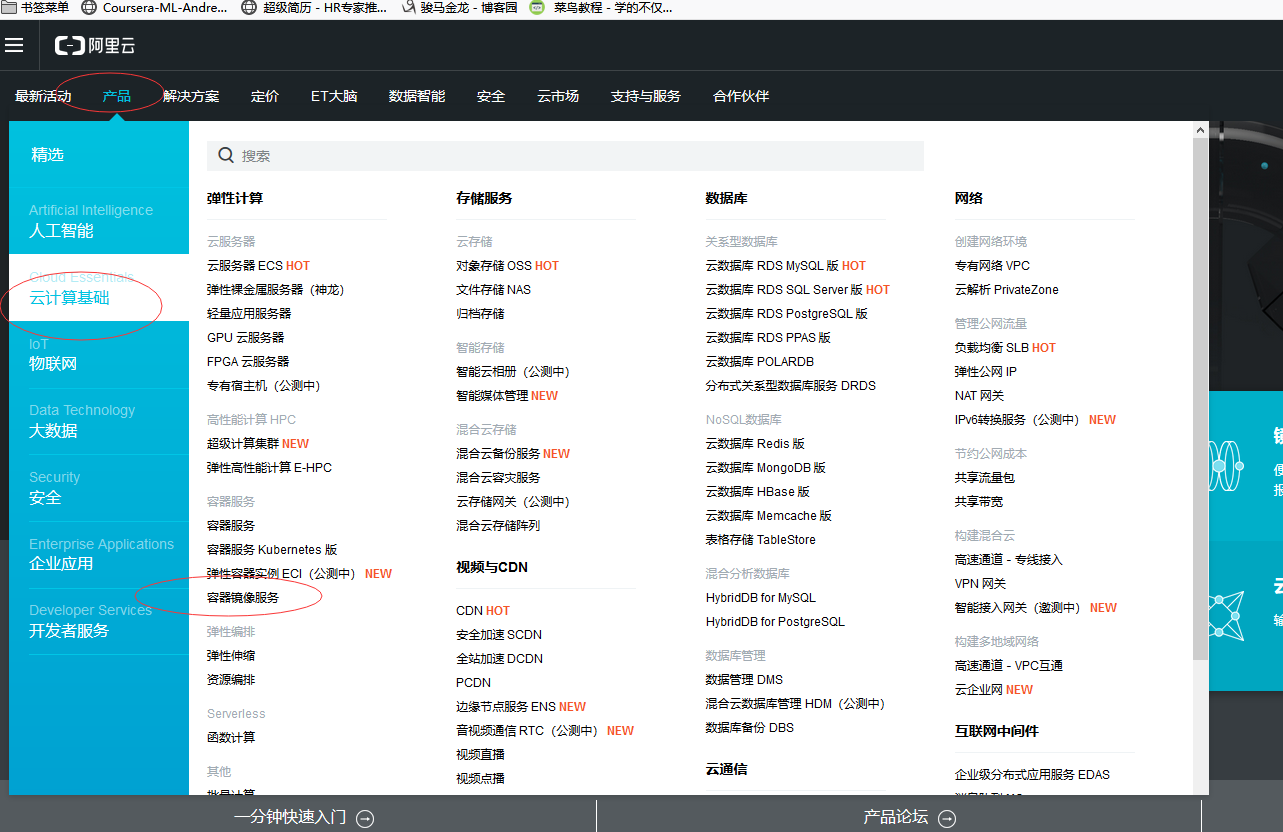The height and width of the screenshot is (832, 1283).
Task: Open the 书签菜单 bookmarks folder
Action: click(x=36, y=7)
